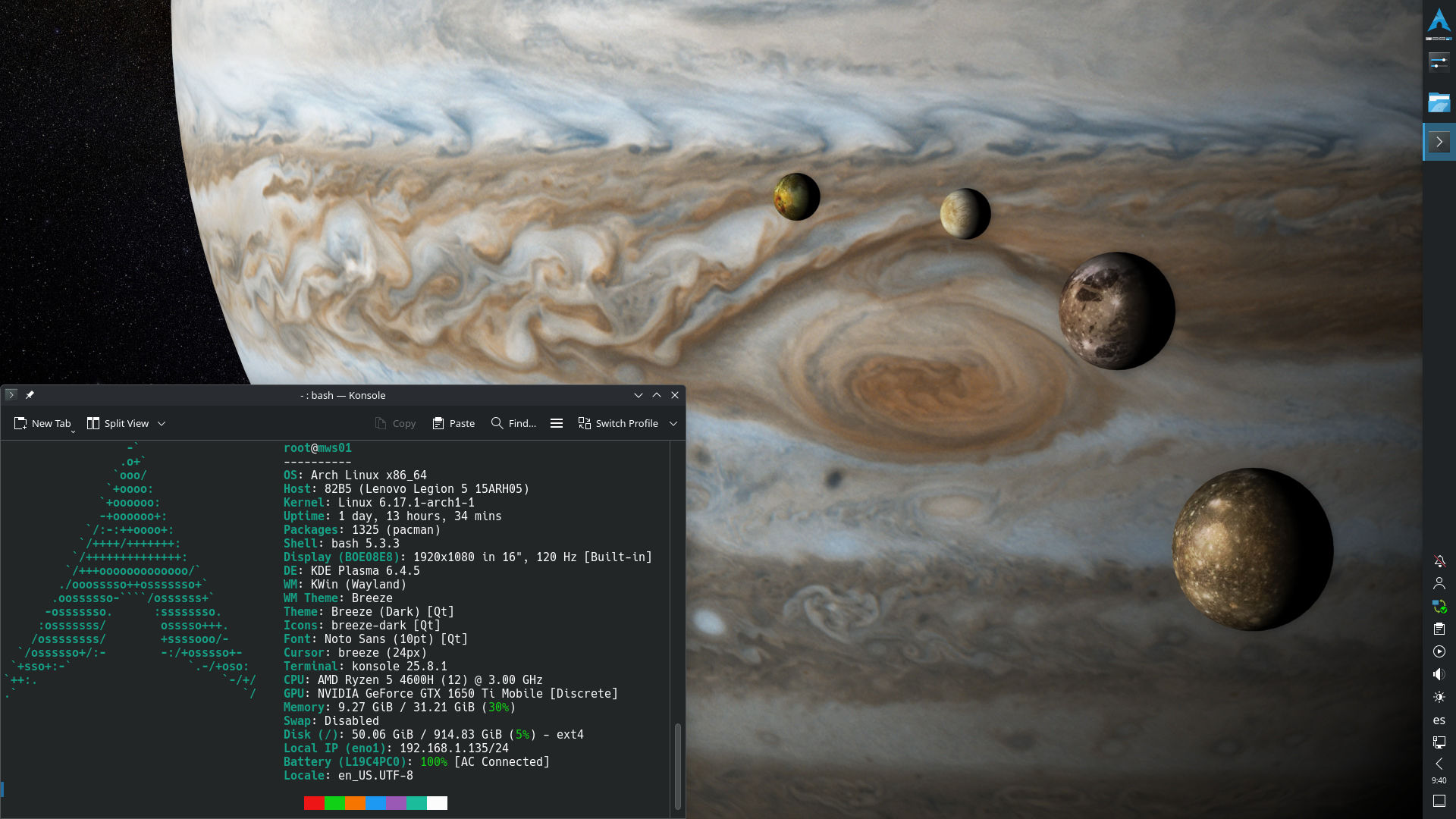Open the media player tray icon
This screenshot has height=819, width=1456.
point(1439,651)
